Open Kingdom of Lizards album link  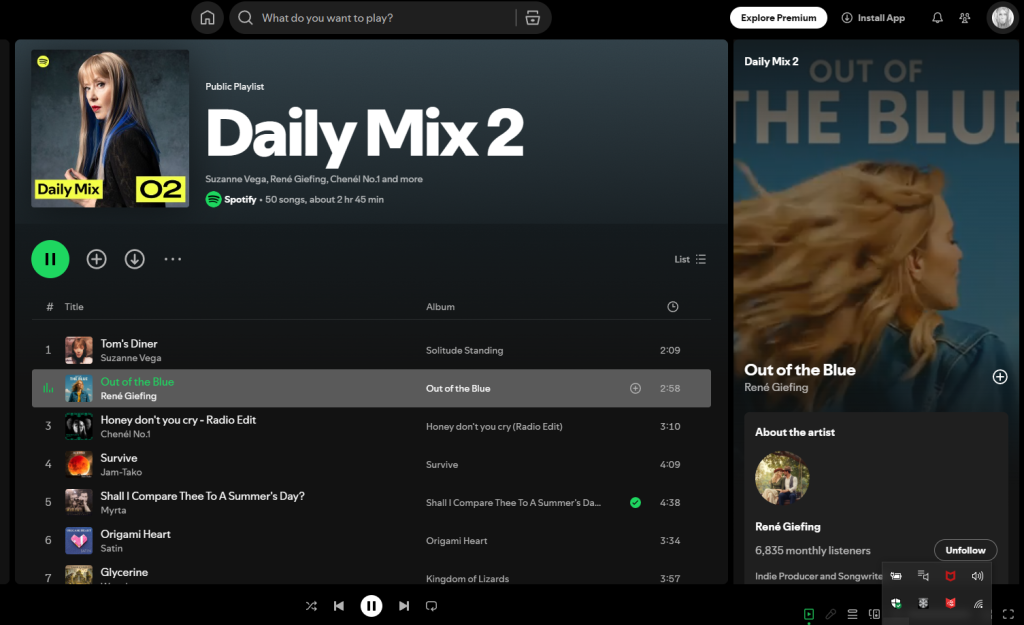[468, 579]
